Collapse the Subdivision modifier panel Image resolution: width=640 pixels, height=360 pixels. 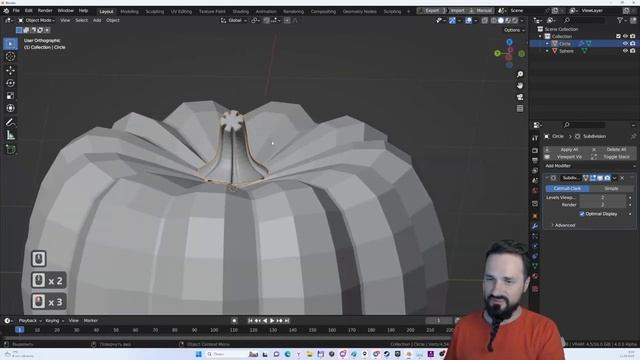547,178
